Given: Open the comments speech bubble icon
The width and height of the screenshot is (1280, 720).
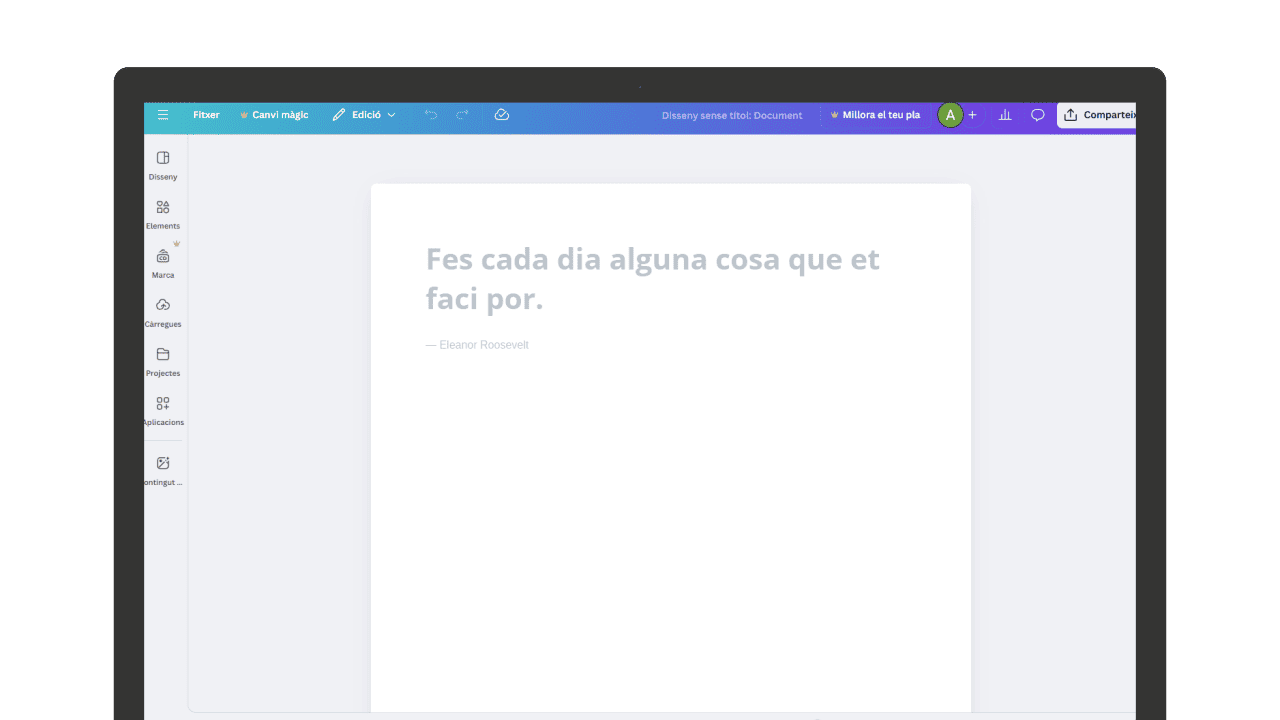Looking at the screenshot, I should pos(1038,115).
